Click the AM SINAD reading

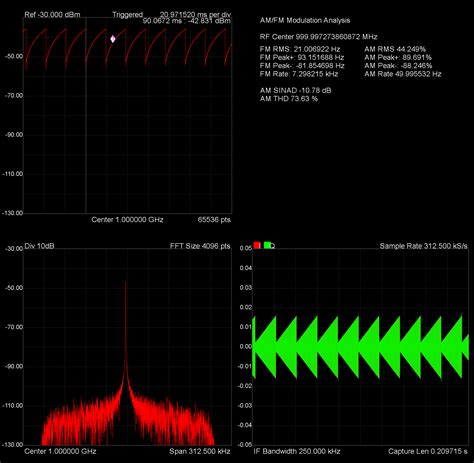[x=295, y=90]
